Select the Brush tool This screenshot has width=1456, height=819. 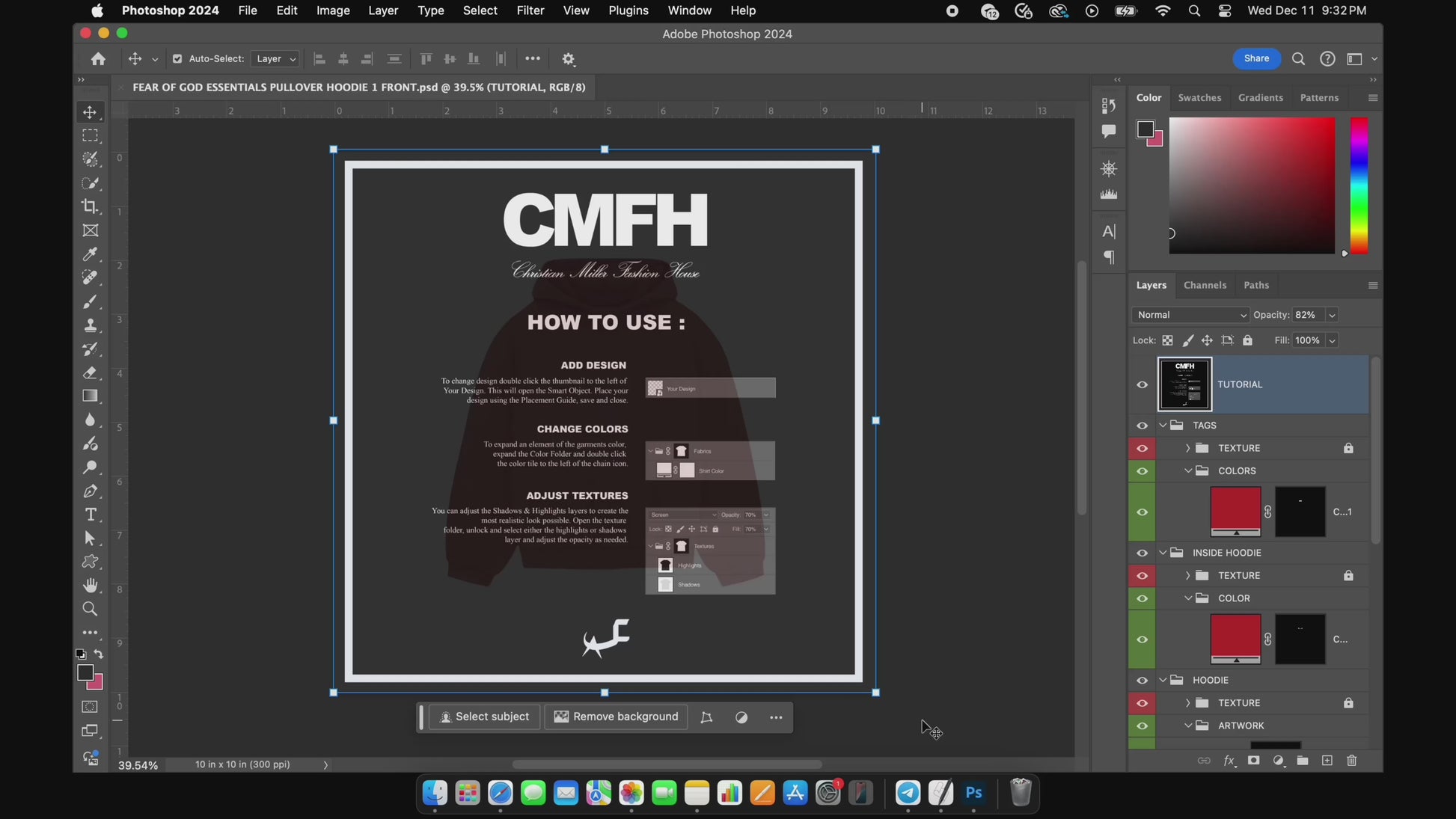tap(90, 301)
